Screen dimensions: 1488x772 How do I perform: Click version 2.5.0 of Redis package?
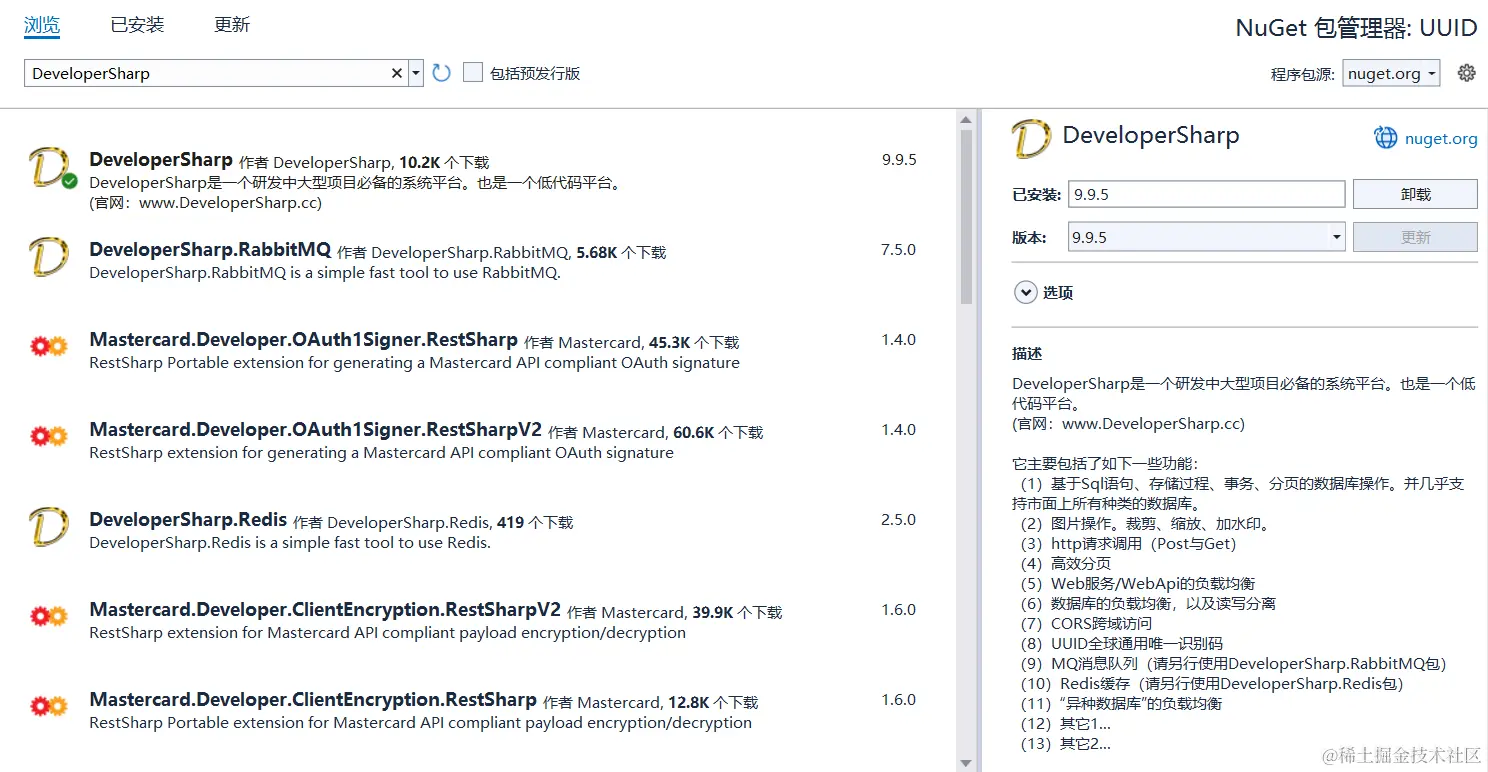[x=898, y=520]
